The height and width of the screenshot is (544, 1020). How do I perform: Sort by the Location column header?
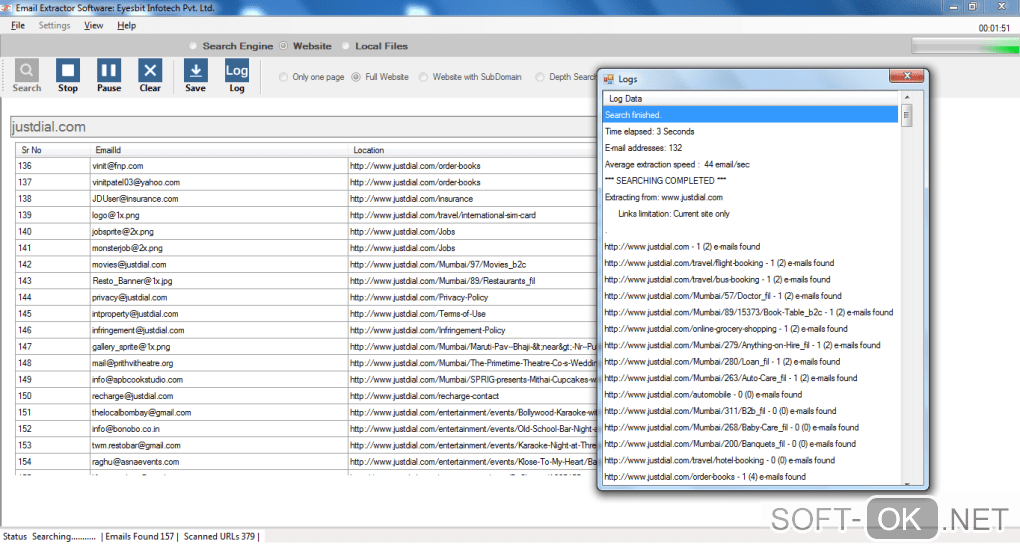pyautogui.click(x=473, y=150)
